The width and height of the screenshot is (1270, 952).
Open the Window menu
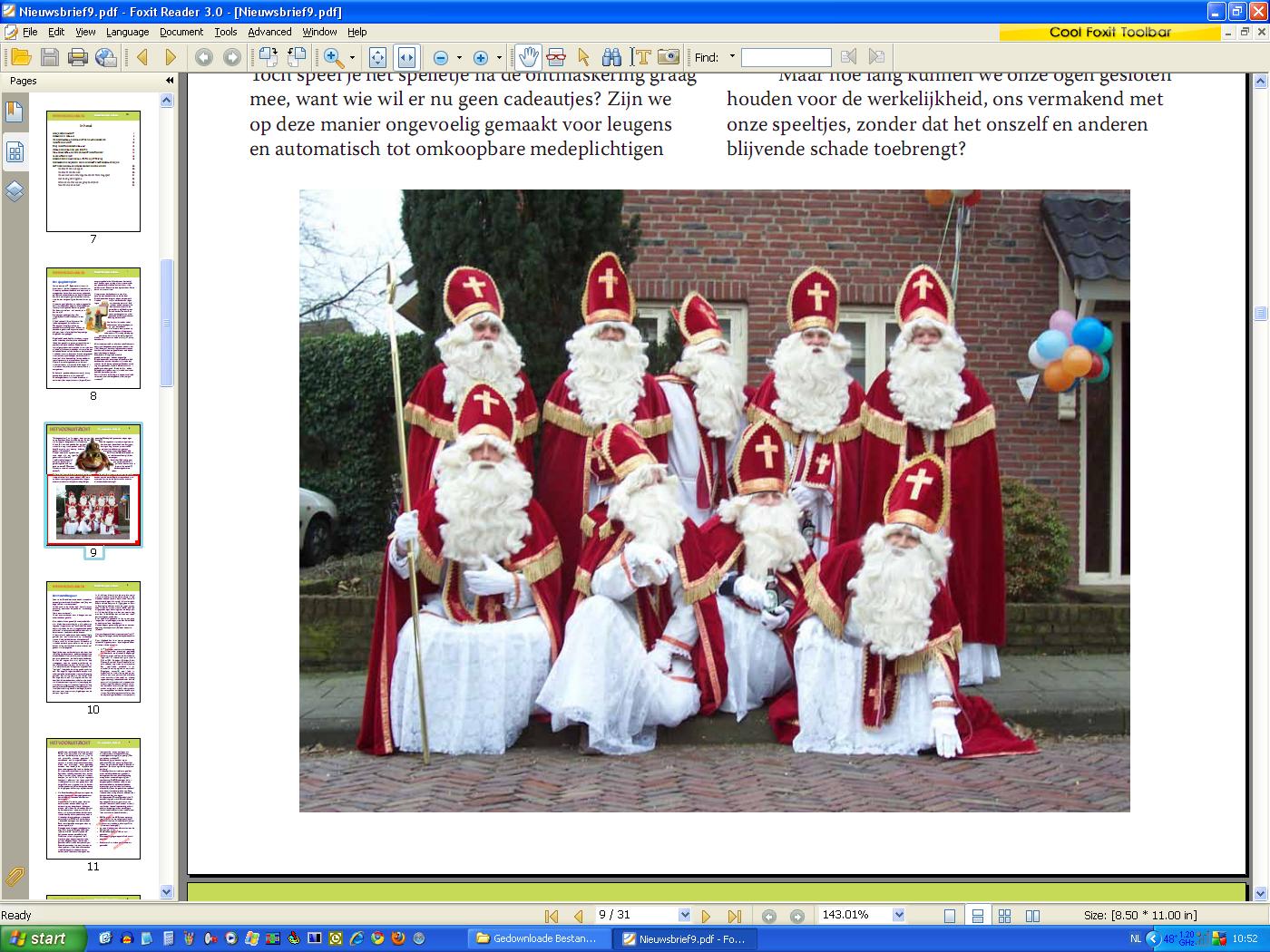tap(319, 32)
